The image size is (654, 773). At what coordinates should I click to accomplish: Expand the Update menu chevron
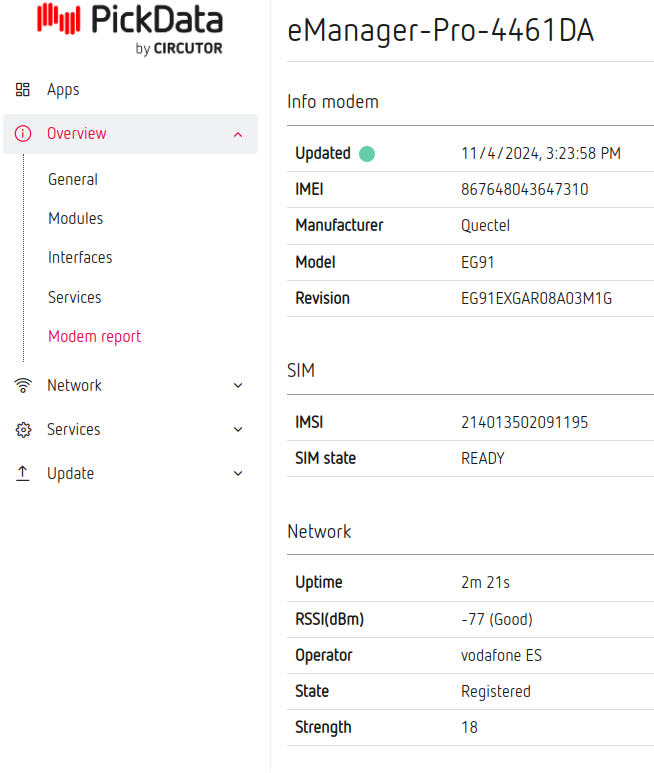(x=237, y=474)
